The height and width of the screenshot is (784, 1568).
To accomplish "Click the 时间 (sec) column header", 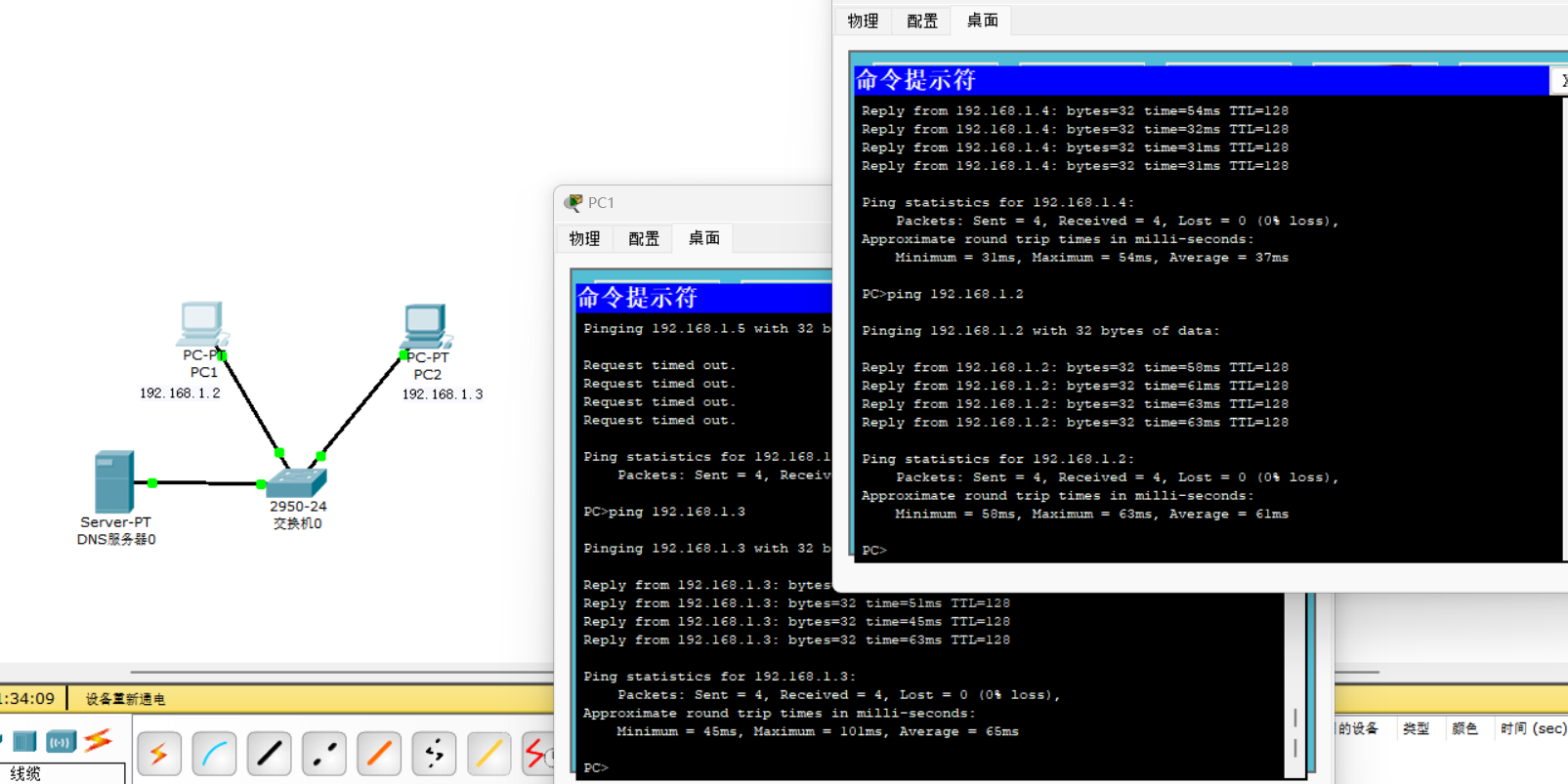I will click(1533, 728).
